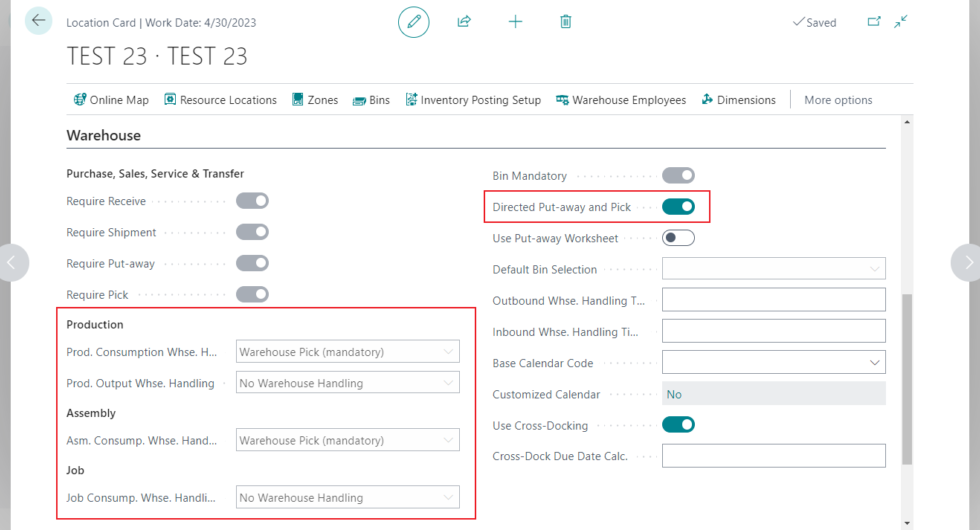Viewport: 980px width, 530px height.
Task: Go to previous record with left arrow
Action: click(x=12, y=262)
